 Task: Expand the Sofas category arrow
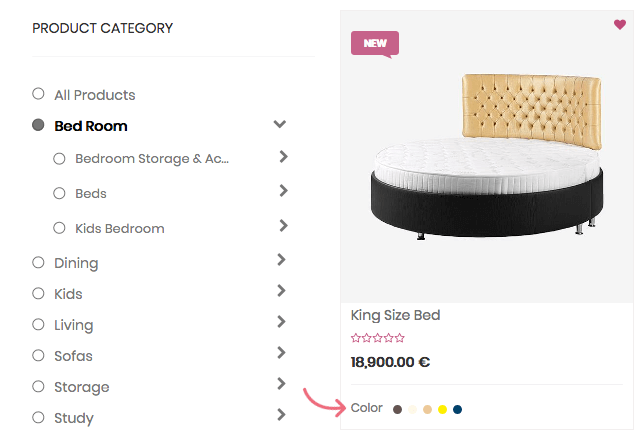click(x=282, y=353)
